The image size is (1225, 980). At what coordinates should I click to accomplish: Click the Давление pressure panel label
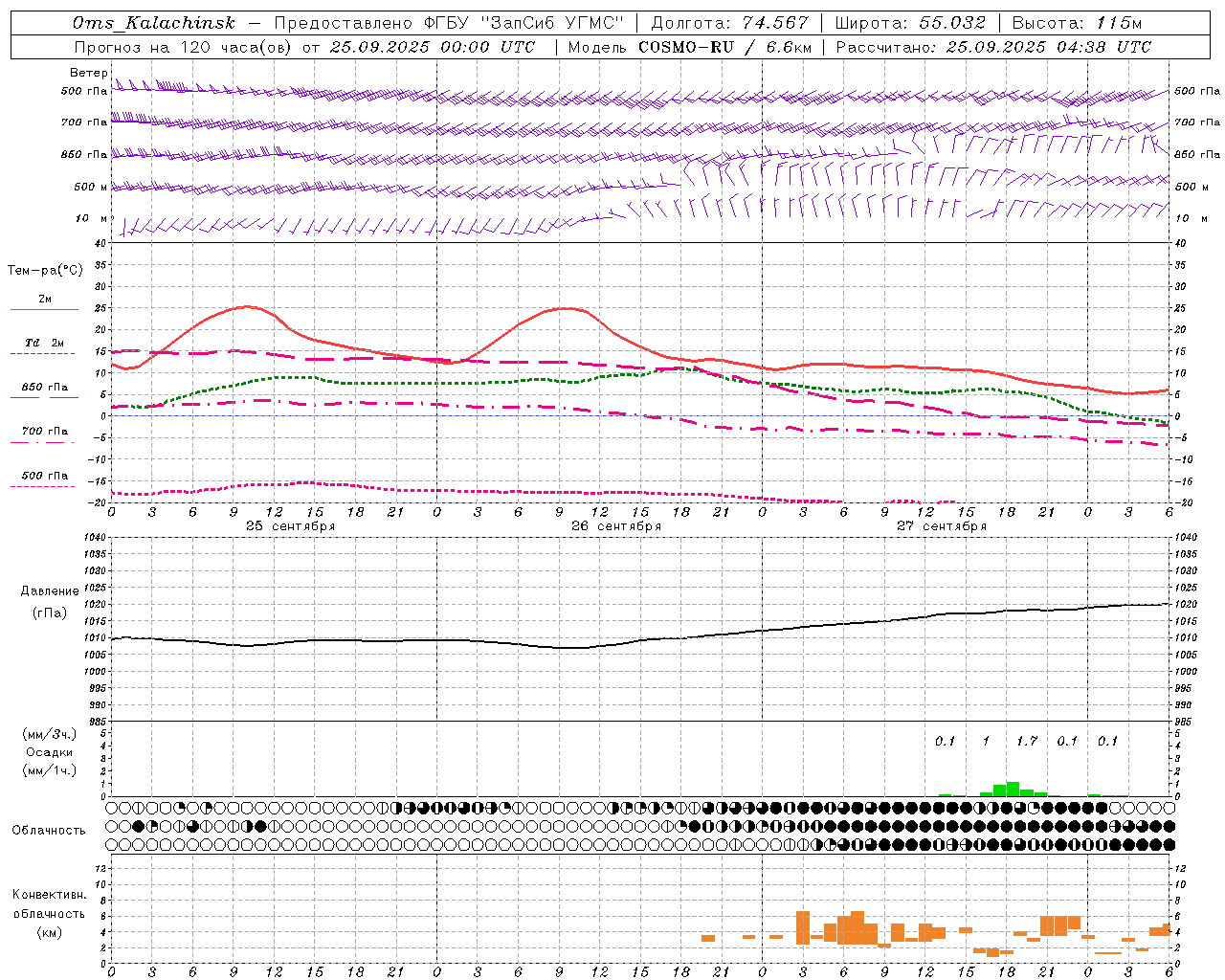click(x=50, y=591)
